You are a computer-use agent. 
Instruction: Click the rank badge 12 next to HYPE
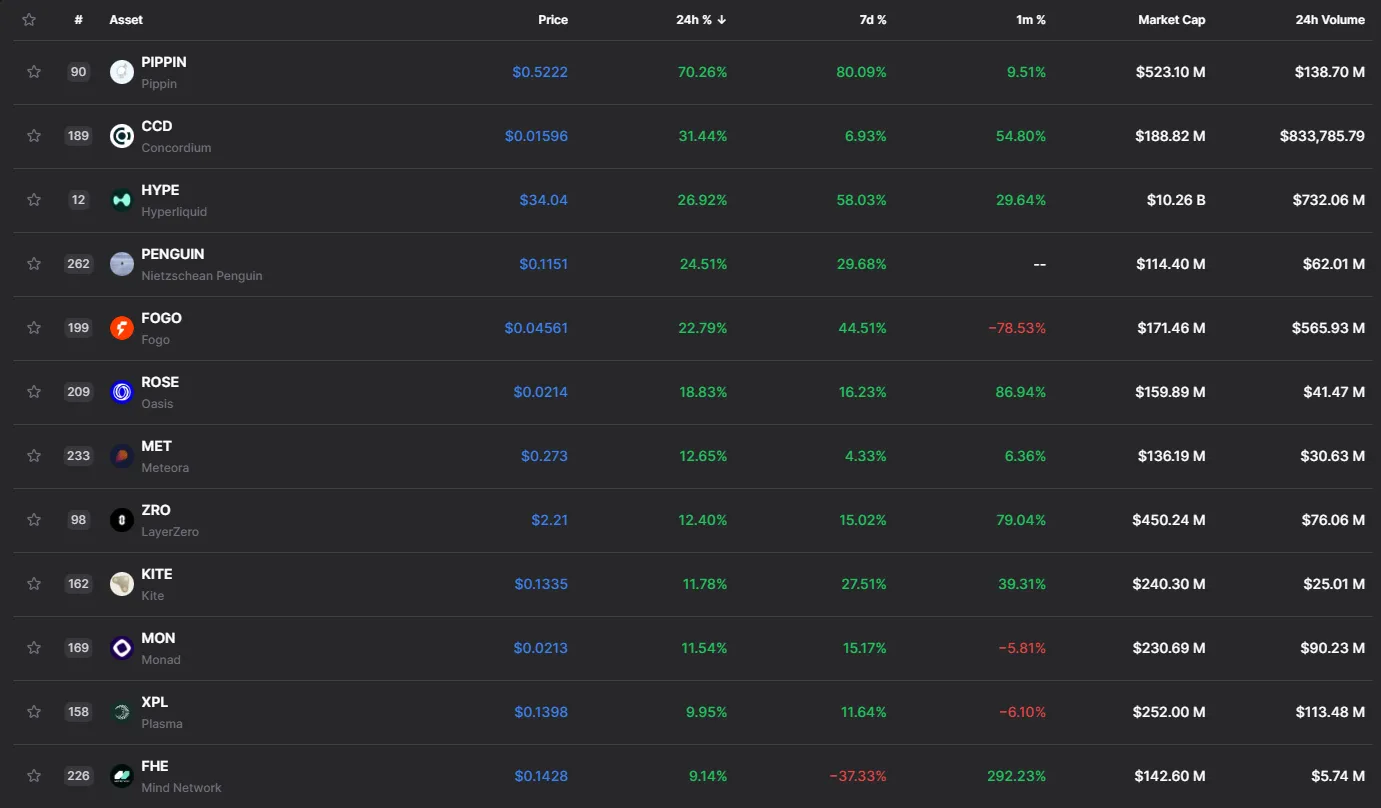click(78, 199)
